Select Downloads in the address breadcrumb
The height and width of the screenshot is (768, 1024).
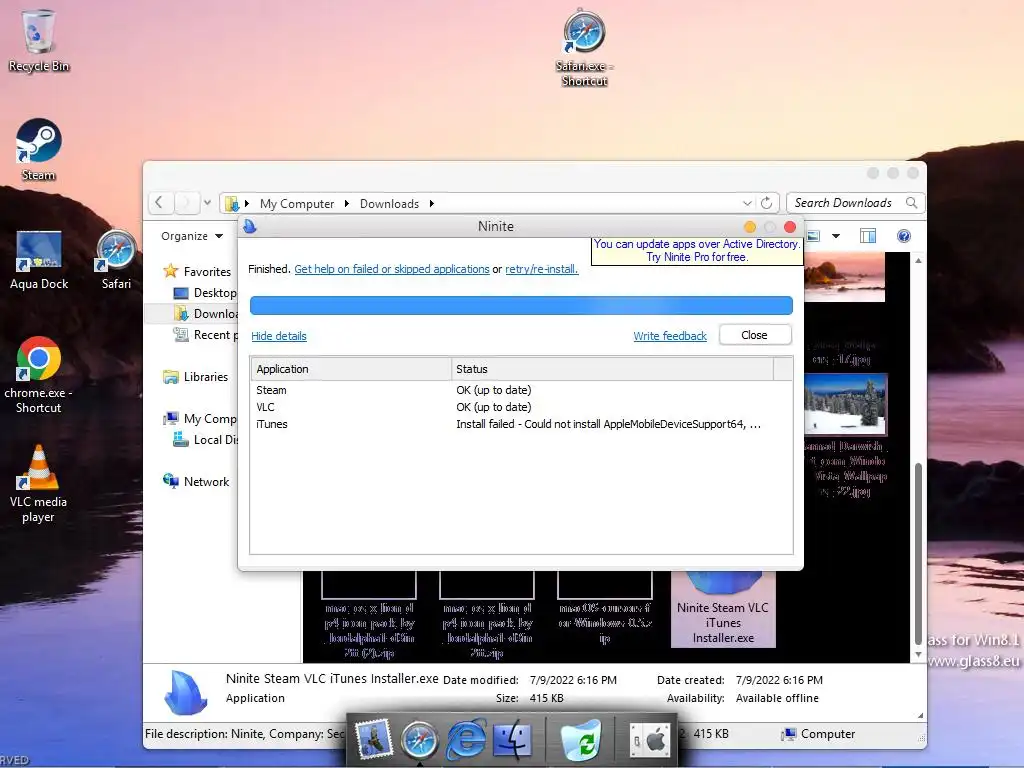pyautogui.click(x=389, y=204)
